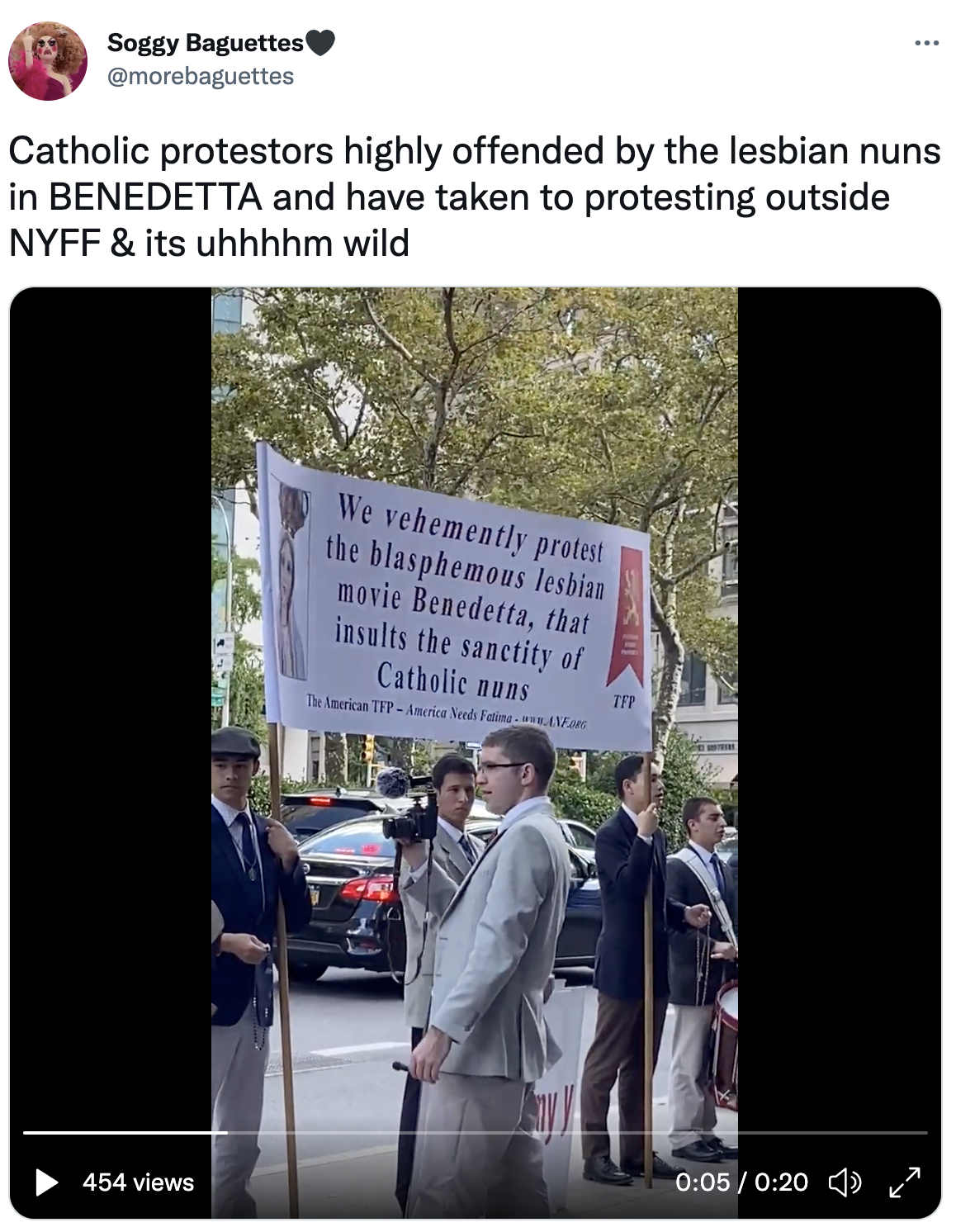Click the black heart emoji beside name

point(320,41)
